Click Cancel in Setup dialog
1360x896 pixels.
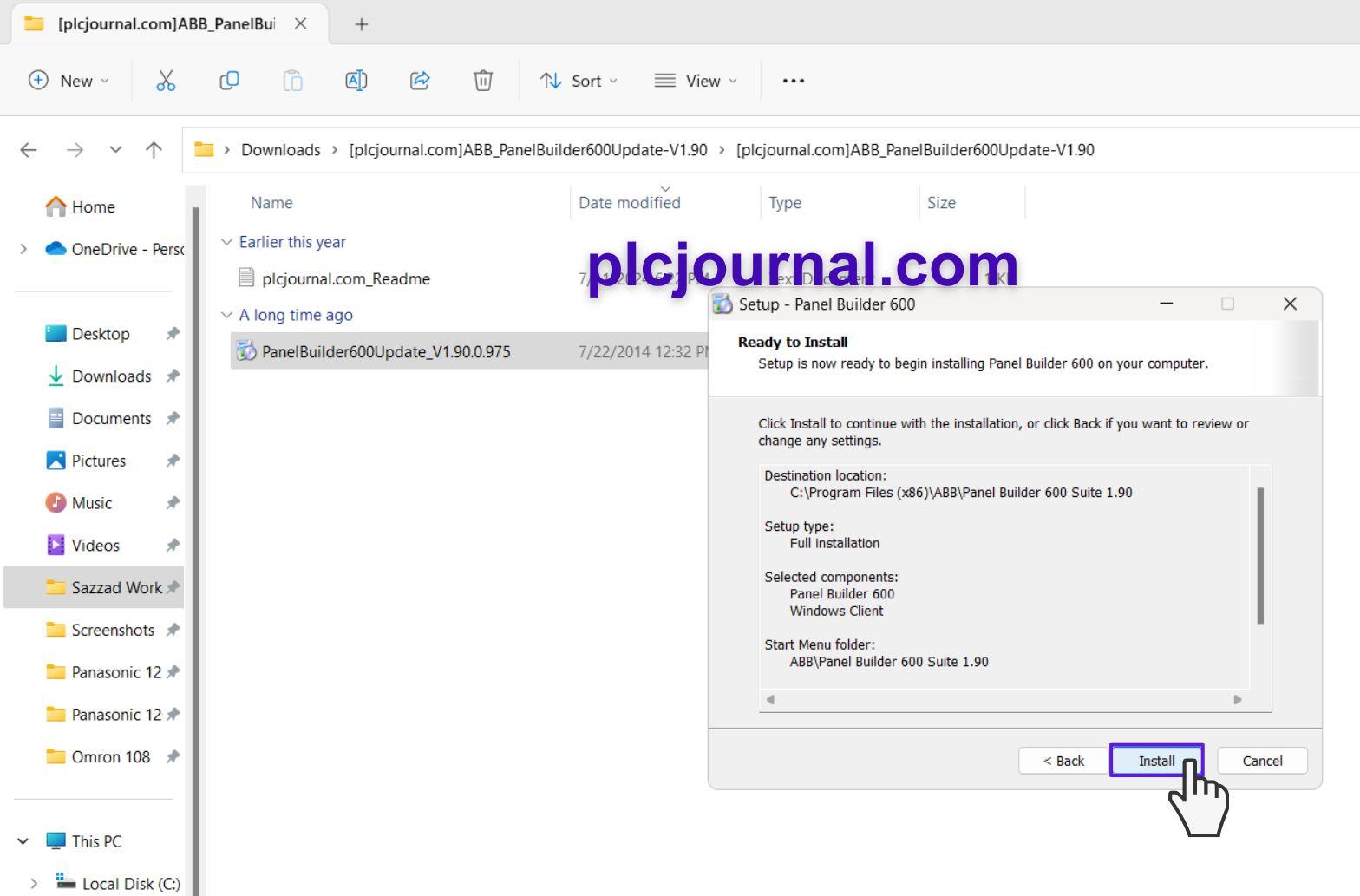1262,761
